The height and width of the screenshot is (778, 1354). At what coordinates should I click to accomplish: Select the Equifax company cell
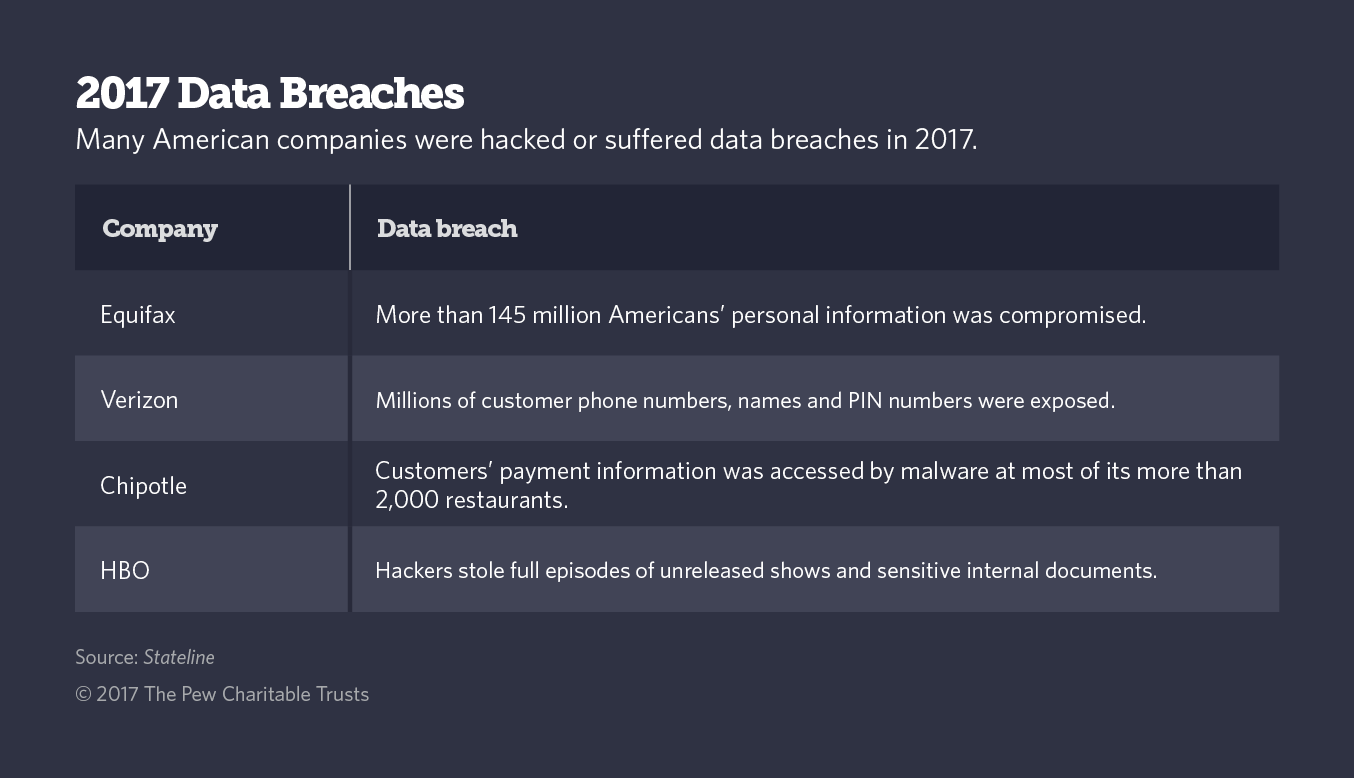(x=138, y=315)
